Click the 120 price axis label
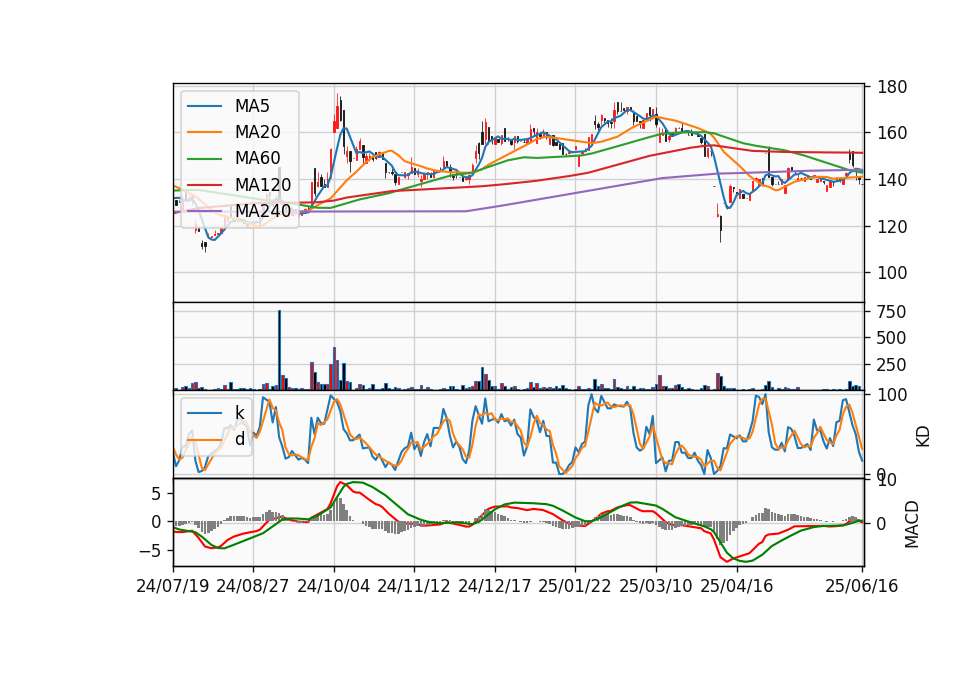The image size is (960, 690). (x=892, y=226)
